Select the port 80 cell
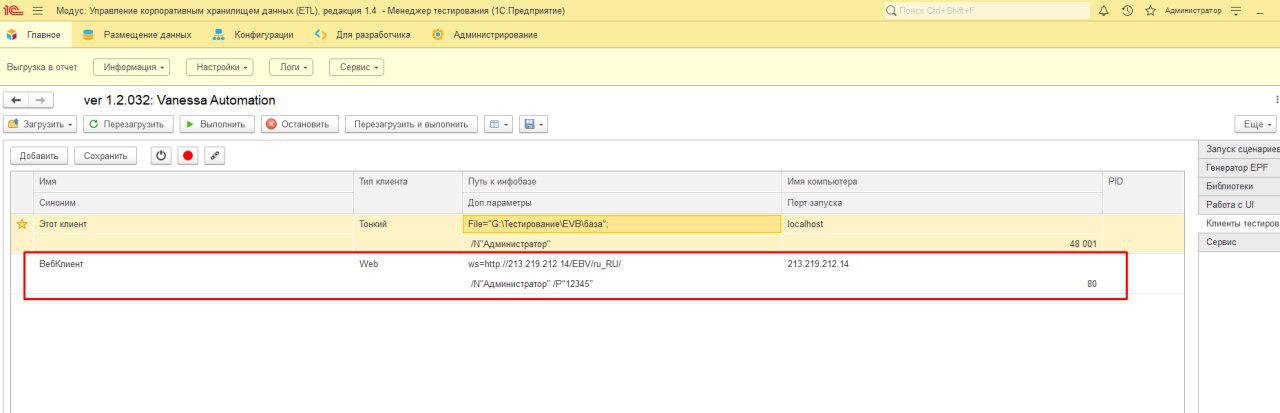Viewport: 1280px width, 413px height. click(942, 284)
